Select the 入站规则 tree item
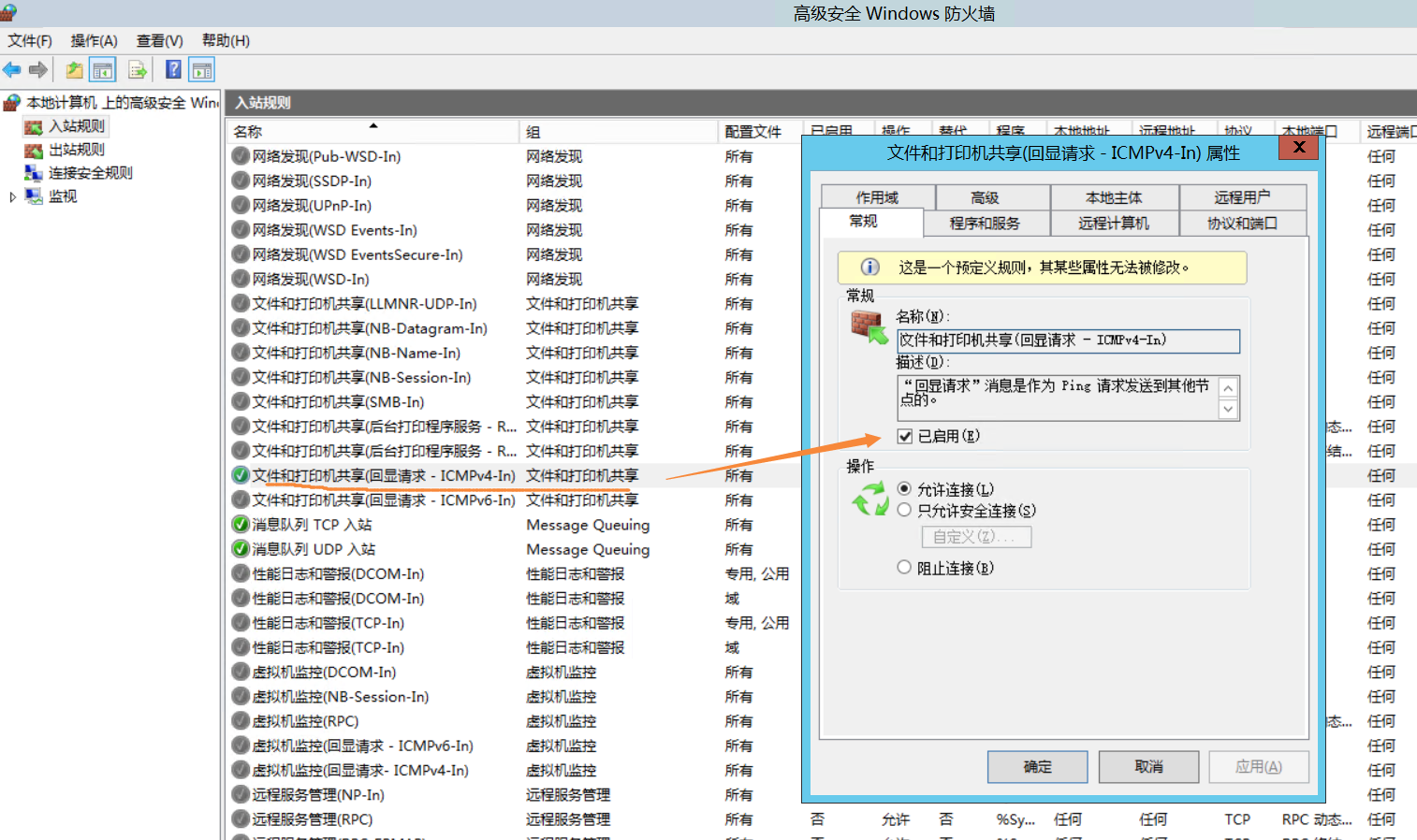The image size is (1417, 840). coord(77,126)
